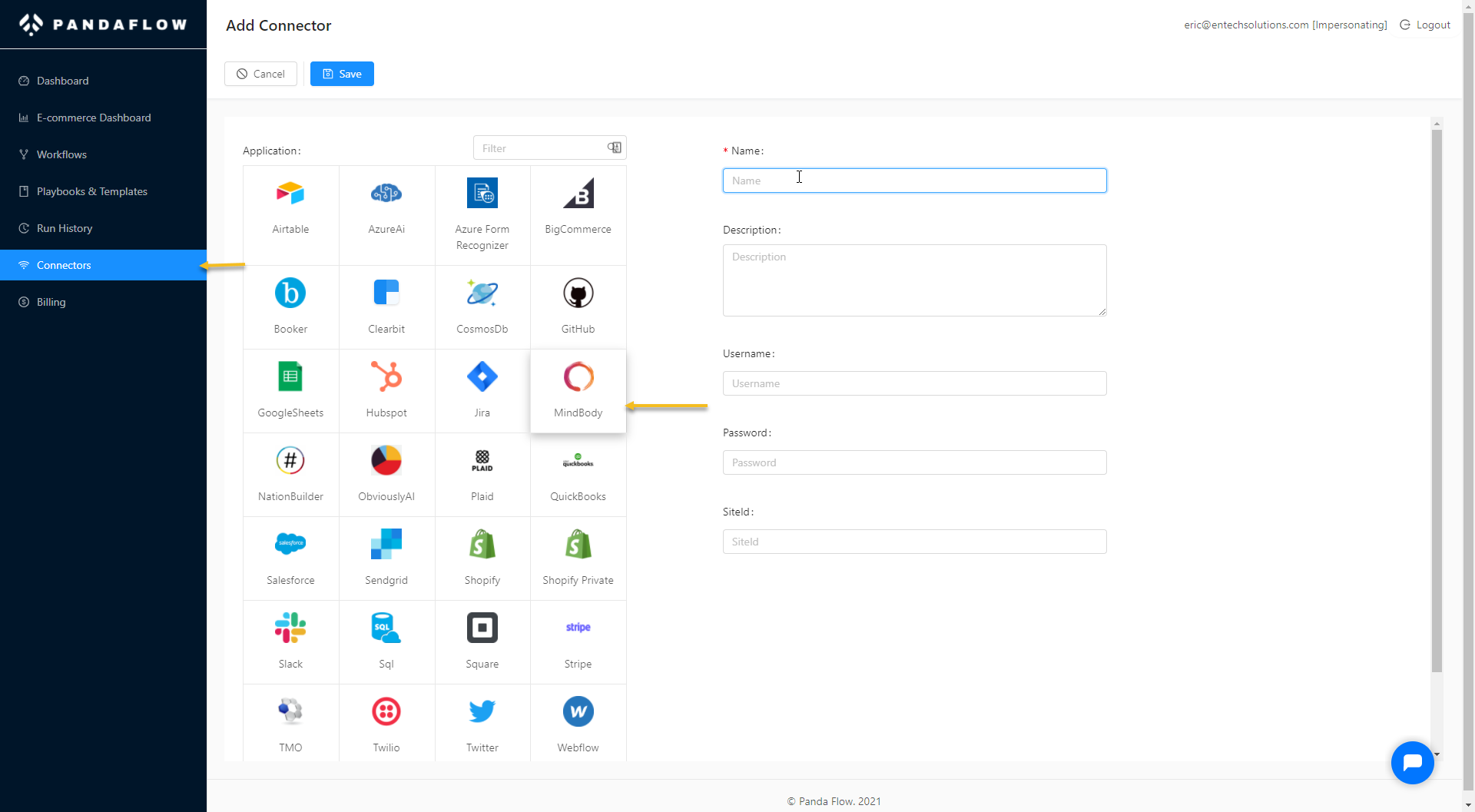Screen dimensions: 1475x812
Task: Open the Connectors menu item
Action: tap(103, 265)
